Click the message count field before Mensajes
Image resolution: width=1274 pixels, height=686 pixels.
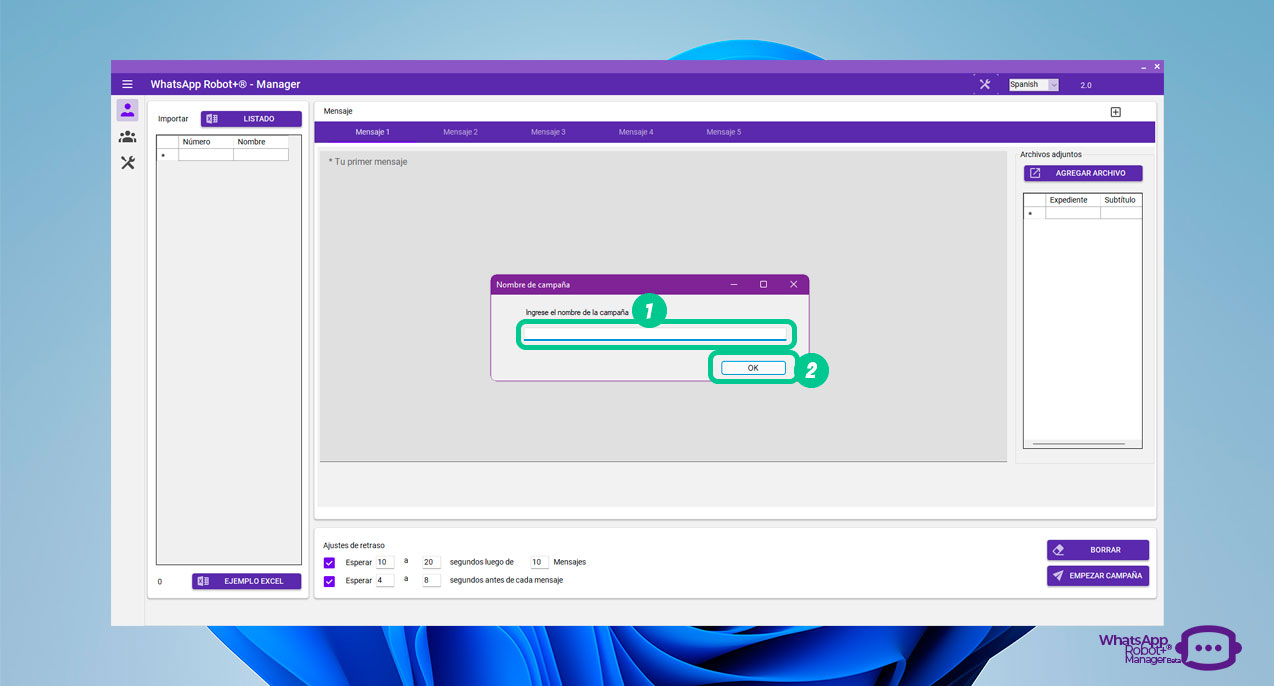[539, 562]
